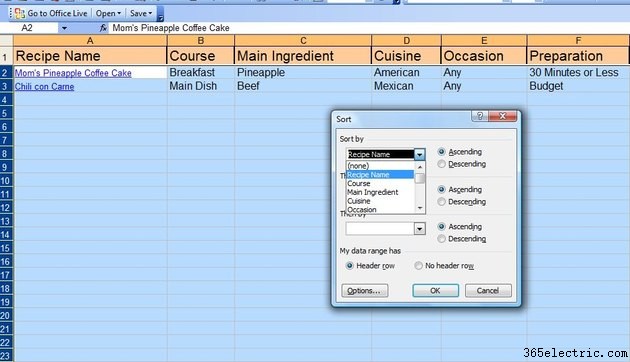Click the Course header cell
Viewport: 630px width, 362px height.
tap(200, 56)
